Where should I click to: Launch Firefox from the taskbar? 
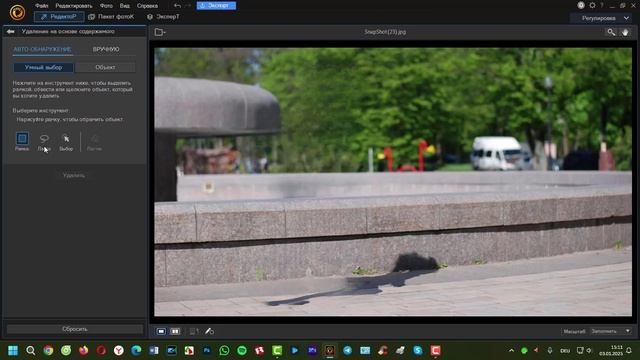tap(84, 350)
